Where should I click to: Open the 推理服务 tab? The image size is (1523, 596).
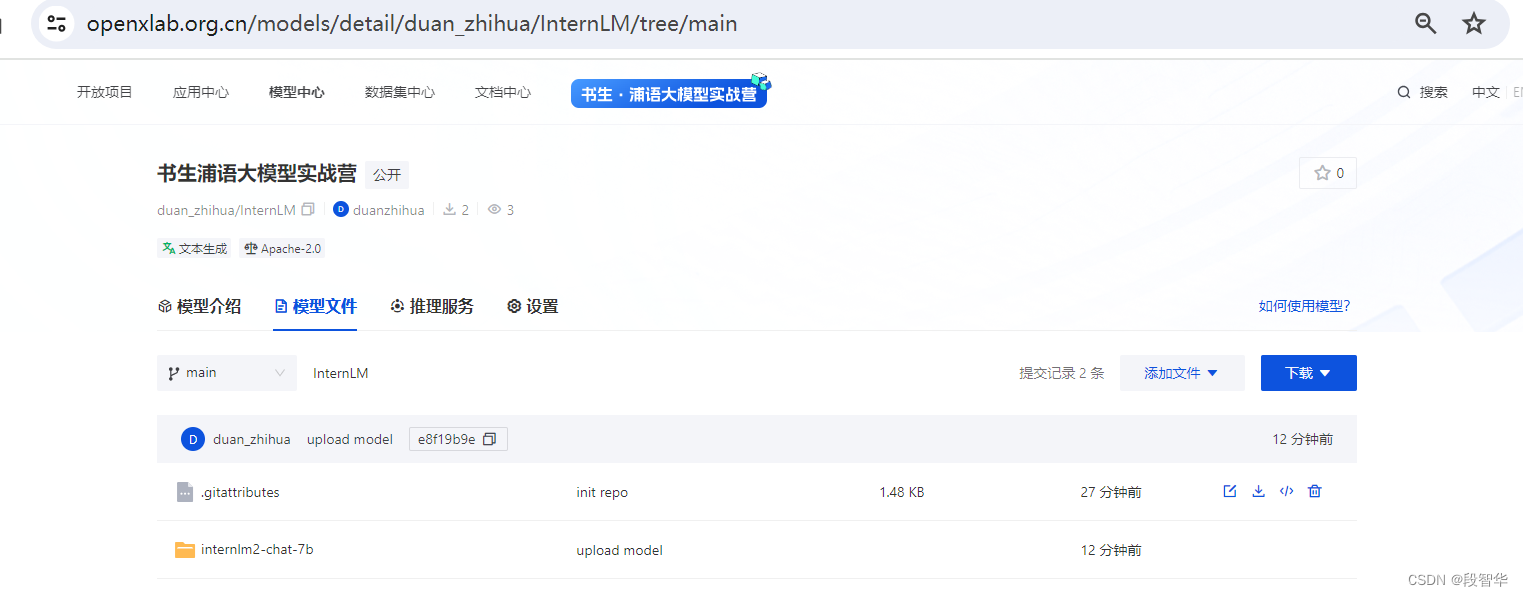[x=432, y=306]
